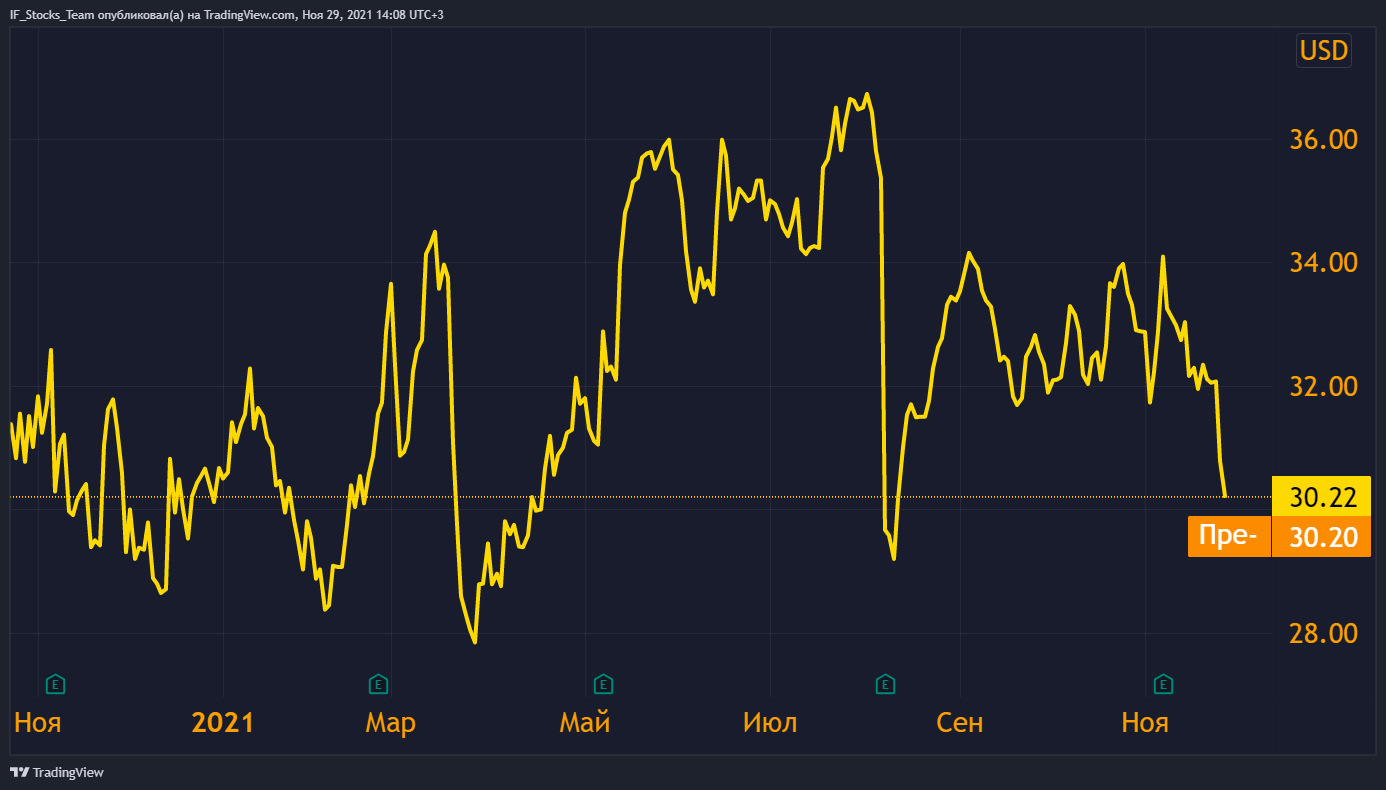Click the Май time axis label
This screenshot has width=1386, height=790.
tap(585, 723)
